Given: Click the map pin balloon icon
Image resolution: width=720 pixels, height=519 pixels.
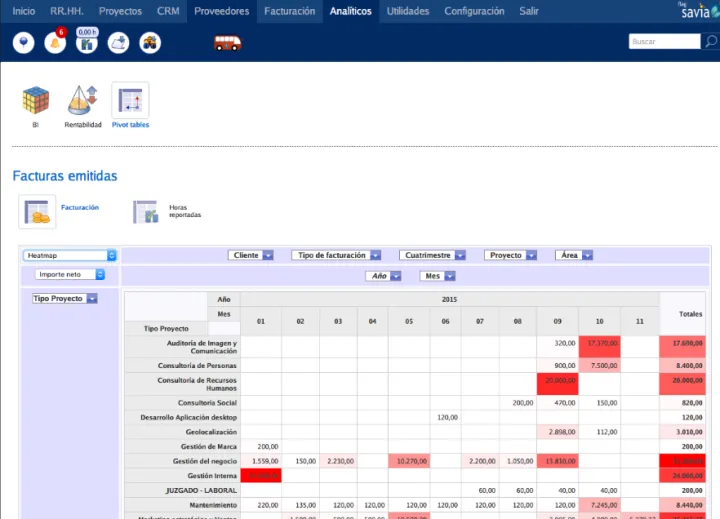Looking at the screenshot, I should (23, 43).
